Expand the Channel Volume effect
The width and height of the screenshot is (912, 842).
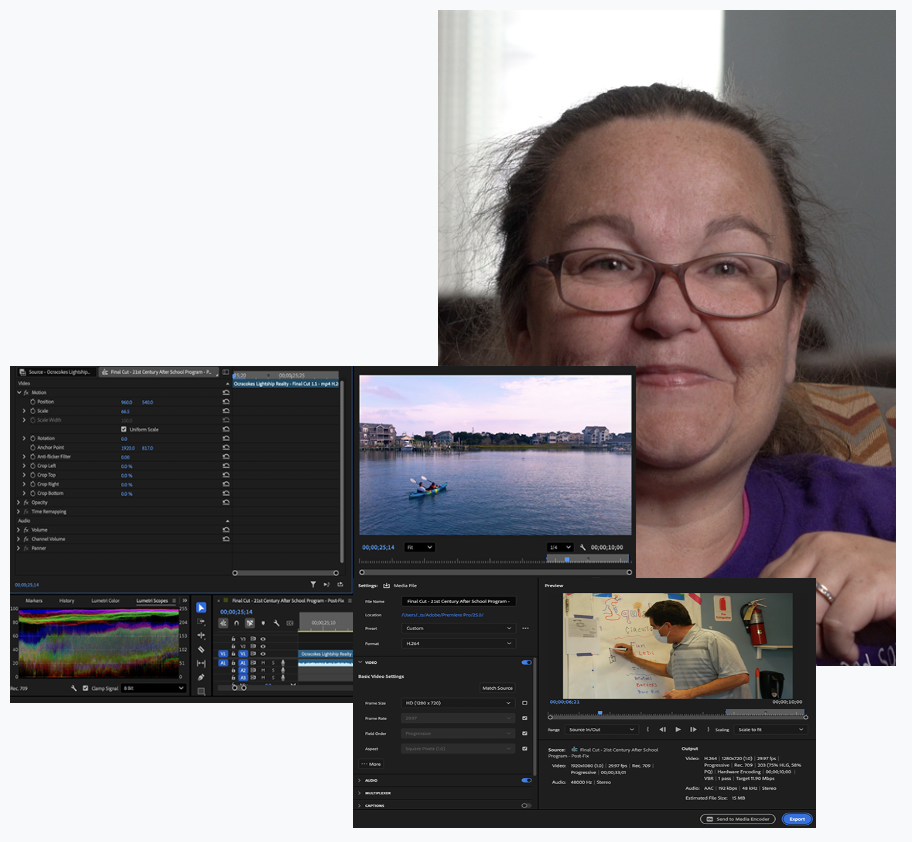[19, 539]
